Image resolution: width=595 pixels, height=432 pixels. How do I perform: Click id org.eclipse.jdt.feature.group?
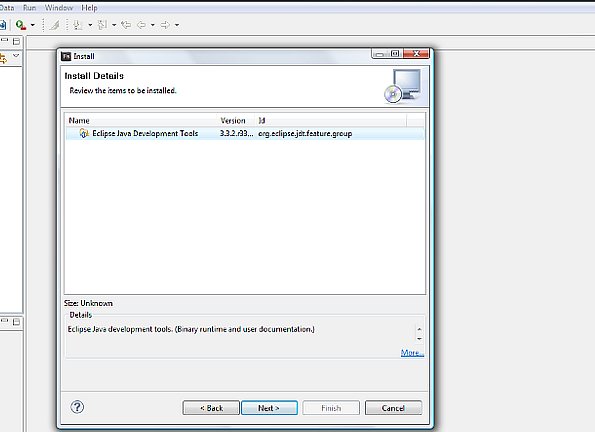(305, 134)
